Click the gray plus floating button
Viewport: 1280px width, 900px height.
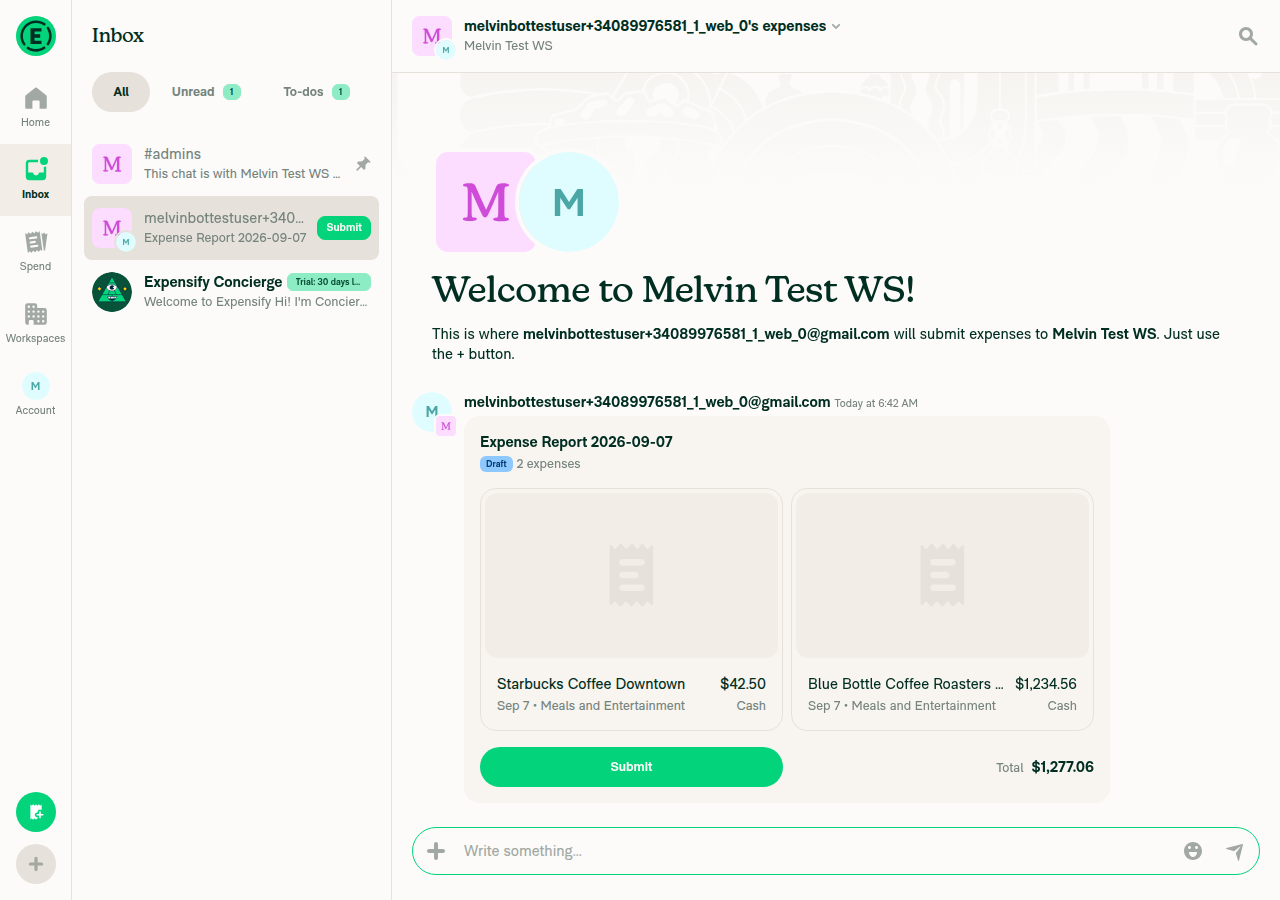[x=36, y=864]
